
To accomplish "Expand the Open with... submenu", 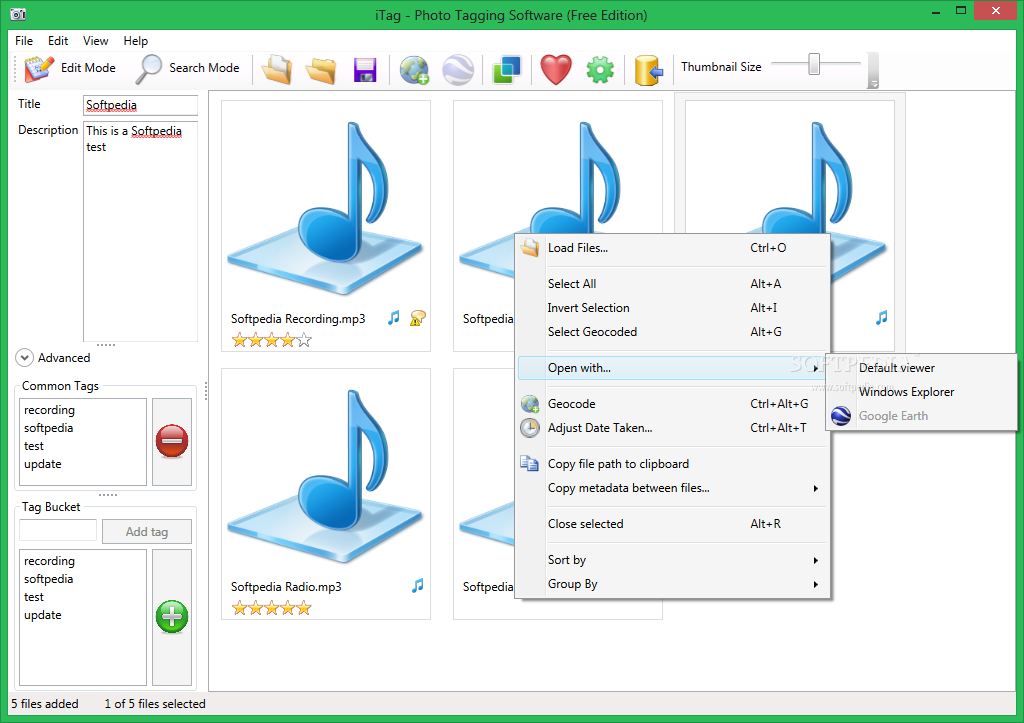I will tap(673, 368).
